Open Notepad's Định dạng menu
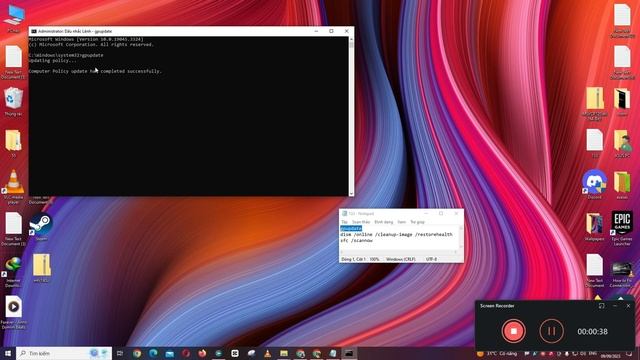 click(x=384, y=222)
